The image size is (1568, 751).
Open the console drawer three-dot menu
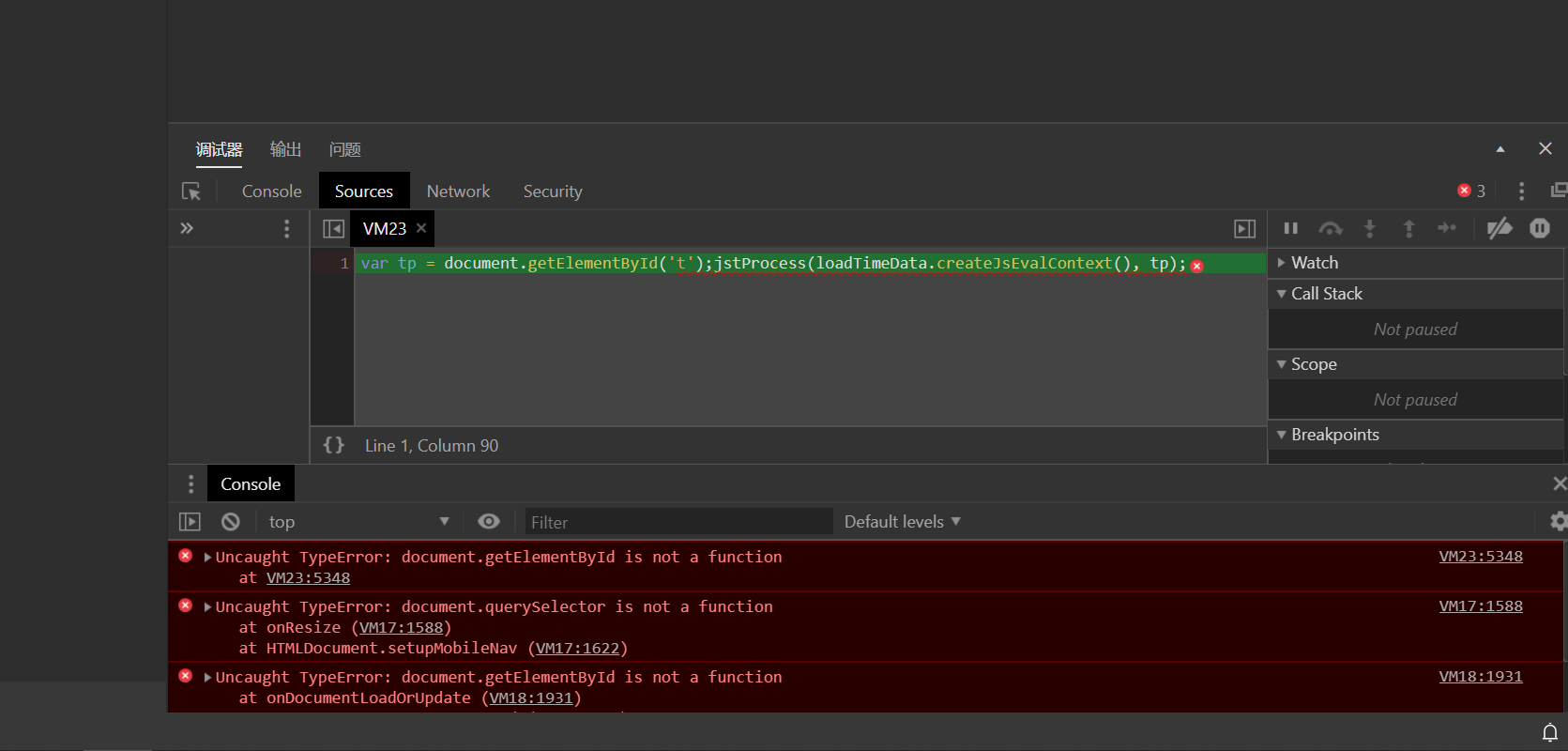tap(191, 484)
